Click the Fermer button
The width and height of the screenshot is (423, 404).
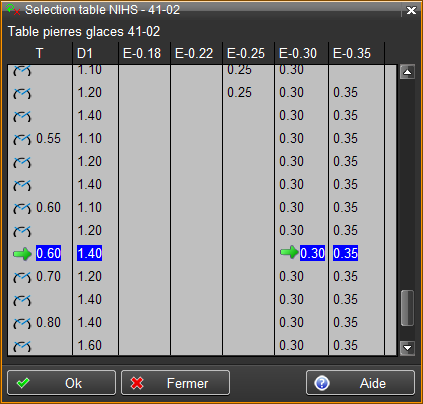tap(175, 383)
